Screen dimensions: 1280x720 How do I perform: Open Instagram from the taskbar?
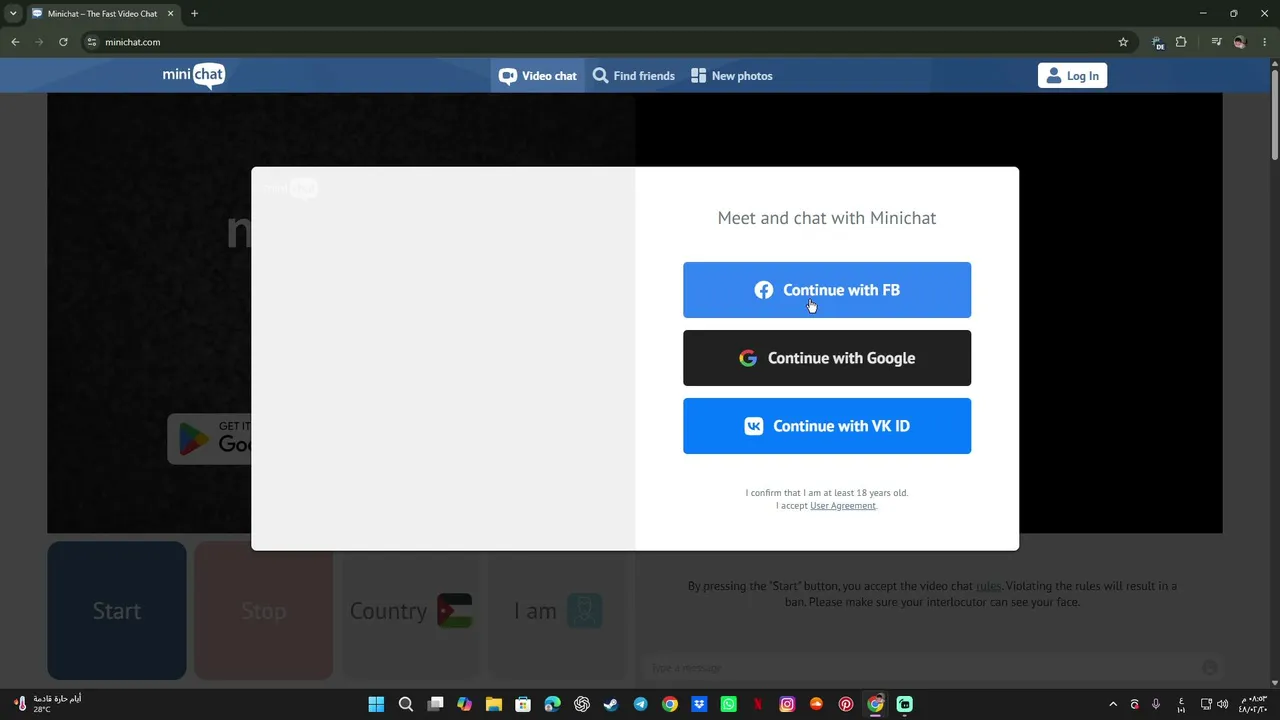point(787,704)
